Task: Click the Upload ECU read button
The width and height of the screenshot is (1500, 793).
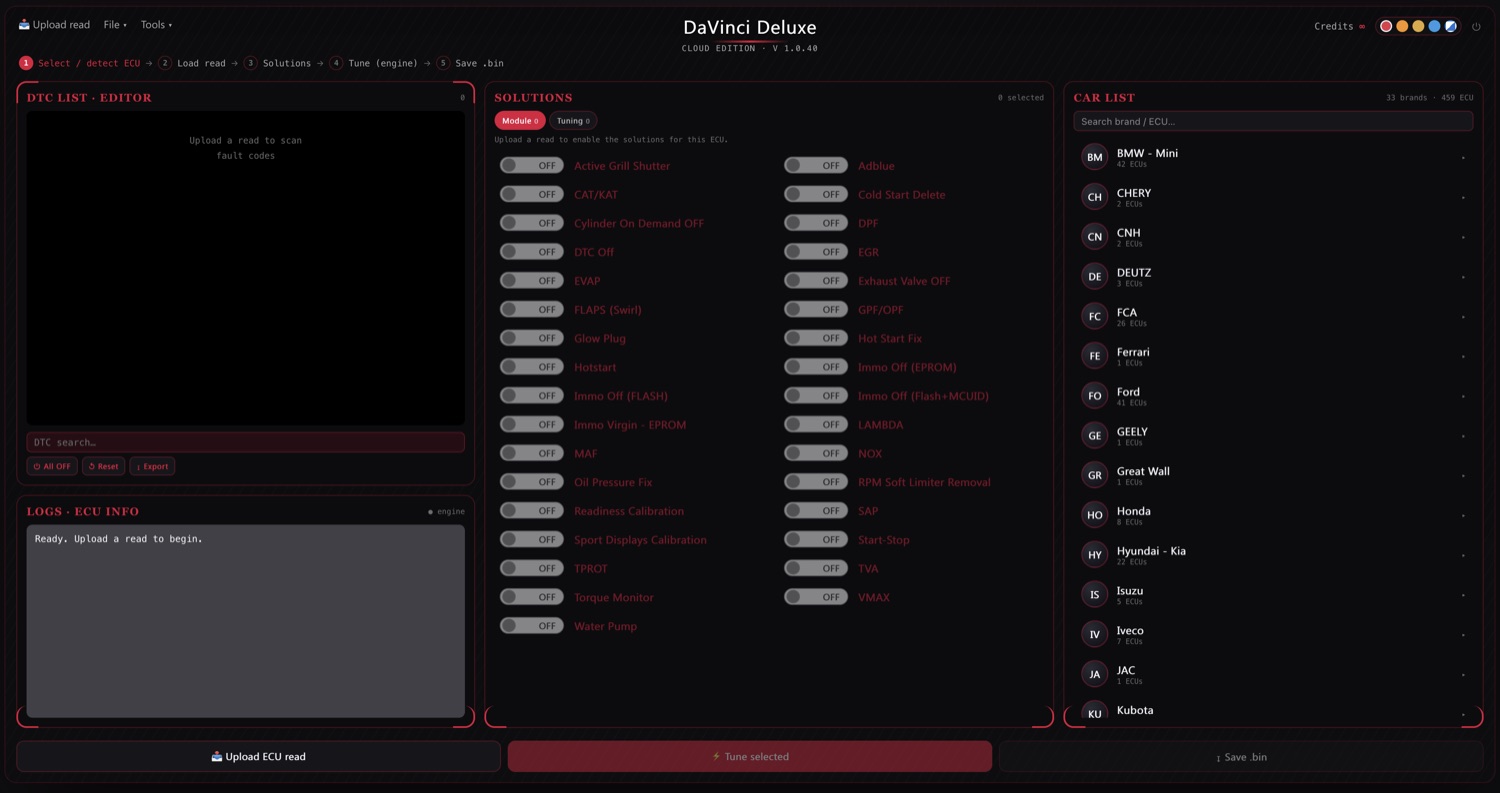Action: click(x=258, y=757)
